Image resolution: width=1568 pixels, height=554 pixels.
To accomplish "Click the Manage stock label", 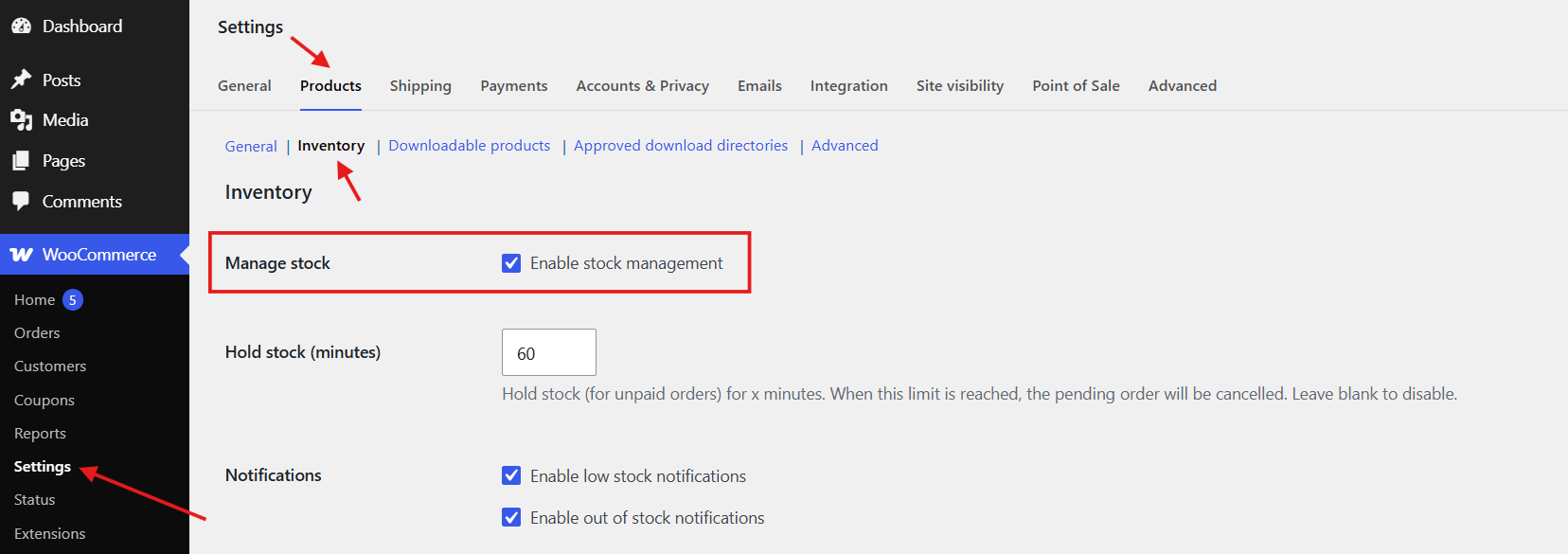I will click(277, 263).
